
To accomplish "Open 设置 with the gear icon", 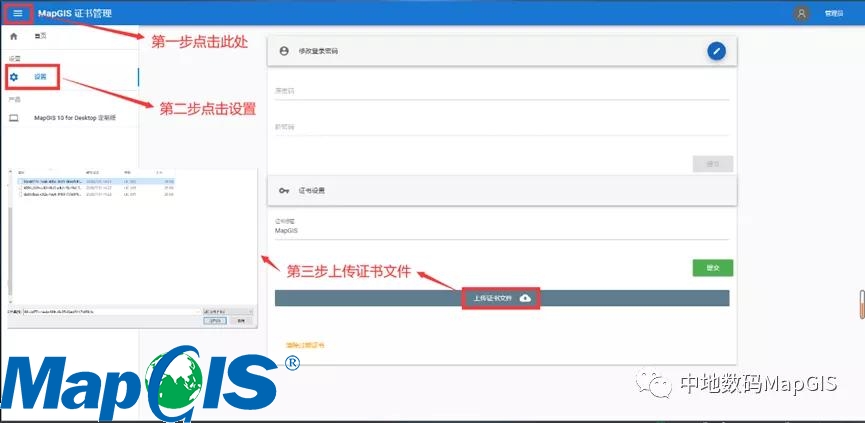I will tap(69, 77).
